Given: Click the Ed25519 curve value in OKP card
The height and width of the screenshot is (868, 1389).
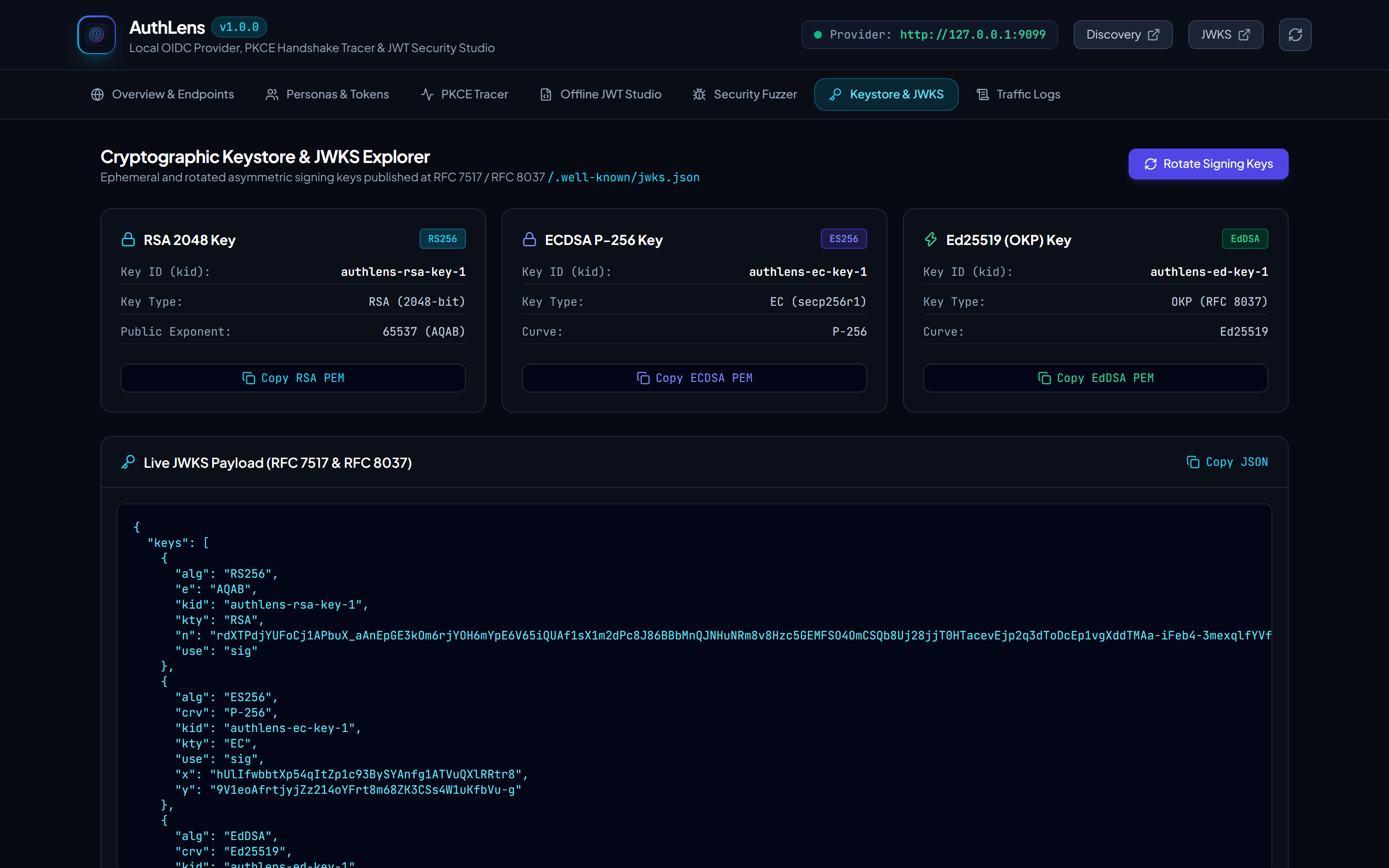Looking at the screenshot, I should pos(1244,331).
